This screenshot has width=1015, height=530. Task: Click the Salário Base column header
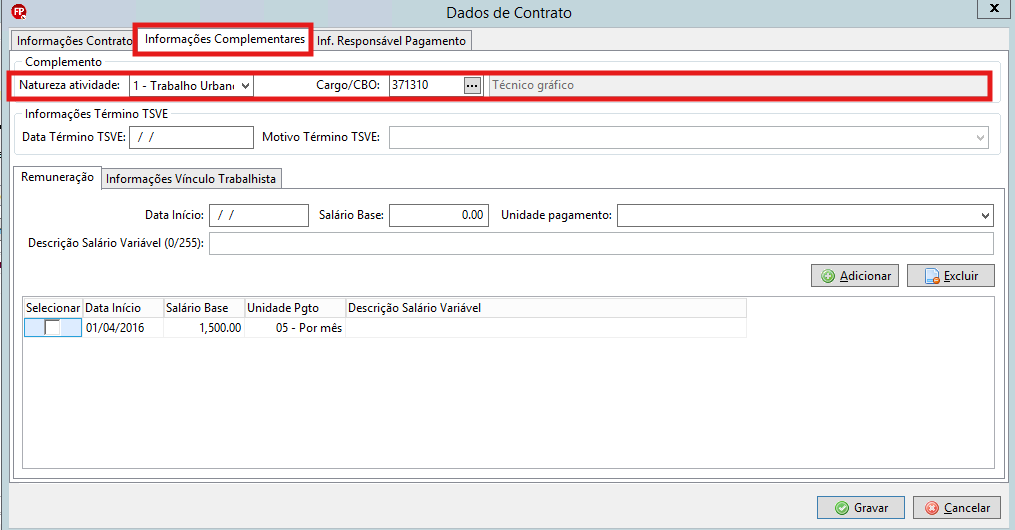point(204,308)
